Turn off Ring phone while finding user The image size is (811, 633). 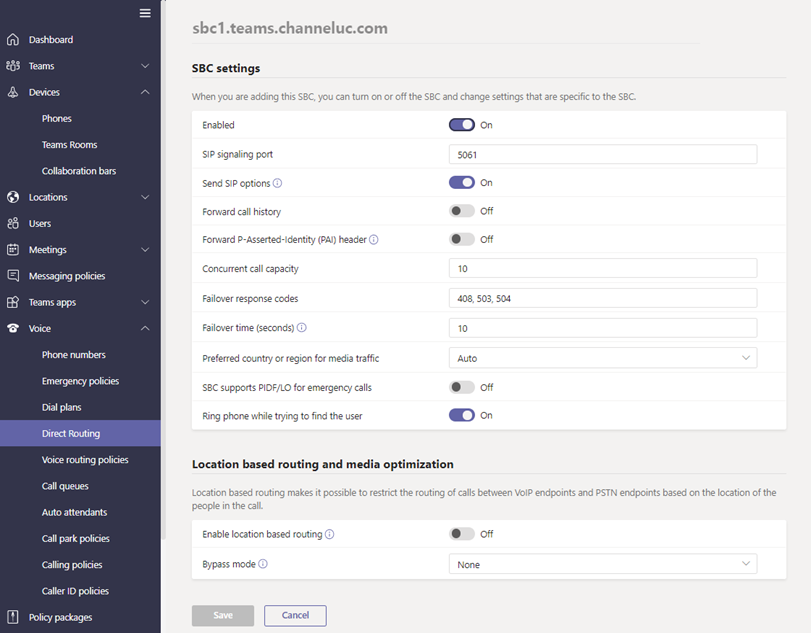click(461, 415)
